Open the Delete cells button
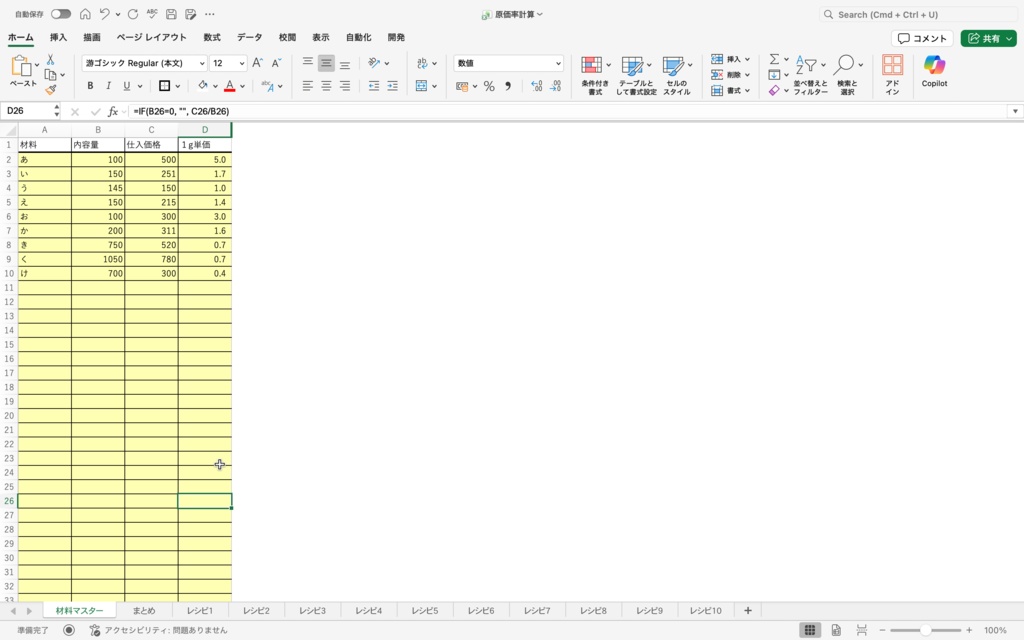This screenshot has height=640, width=1024. (730, 74)
